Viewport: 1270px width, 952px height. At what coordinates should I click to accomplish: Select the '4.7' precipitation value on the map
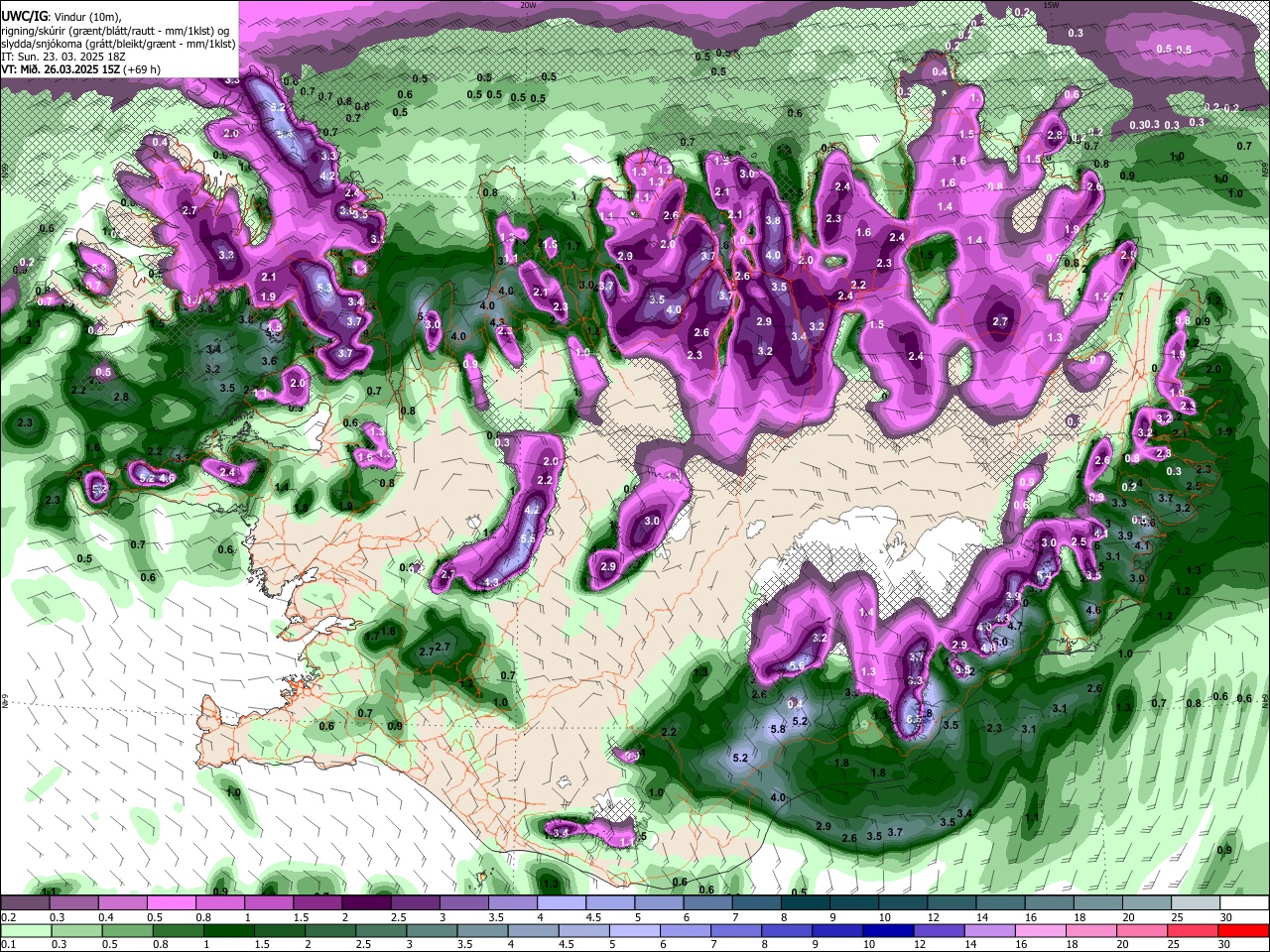click(1015, 626)
